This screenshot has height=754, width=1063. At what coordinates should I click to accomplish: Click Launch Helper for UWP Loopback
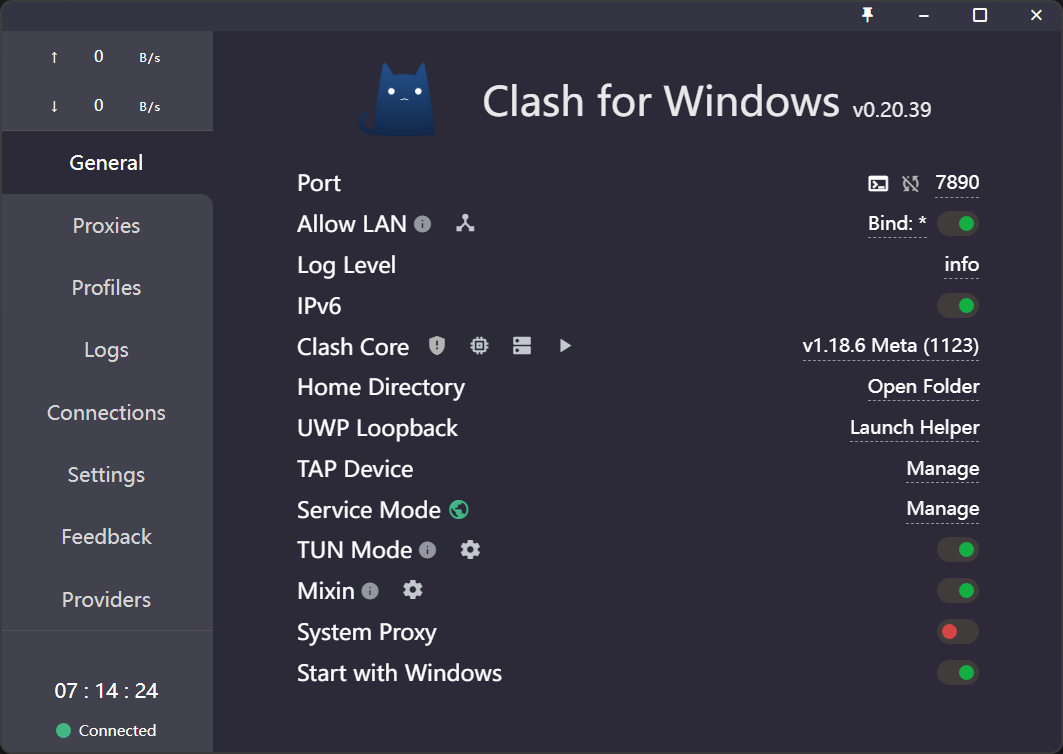click(915, 427)
